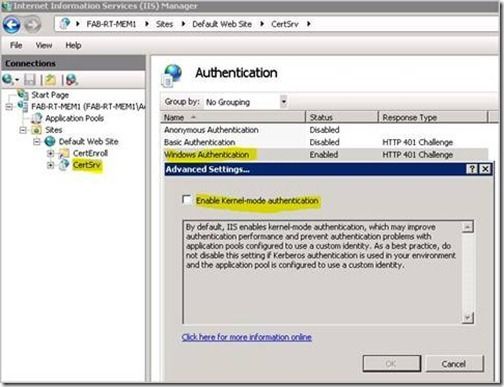Select the Windows Authentication row
The width and height of the screenshot is (504, 387).
coord(324,154)
